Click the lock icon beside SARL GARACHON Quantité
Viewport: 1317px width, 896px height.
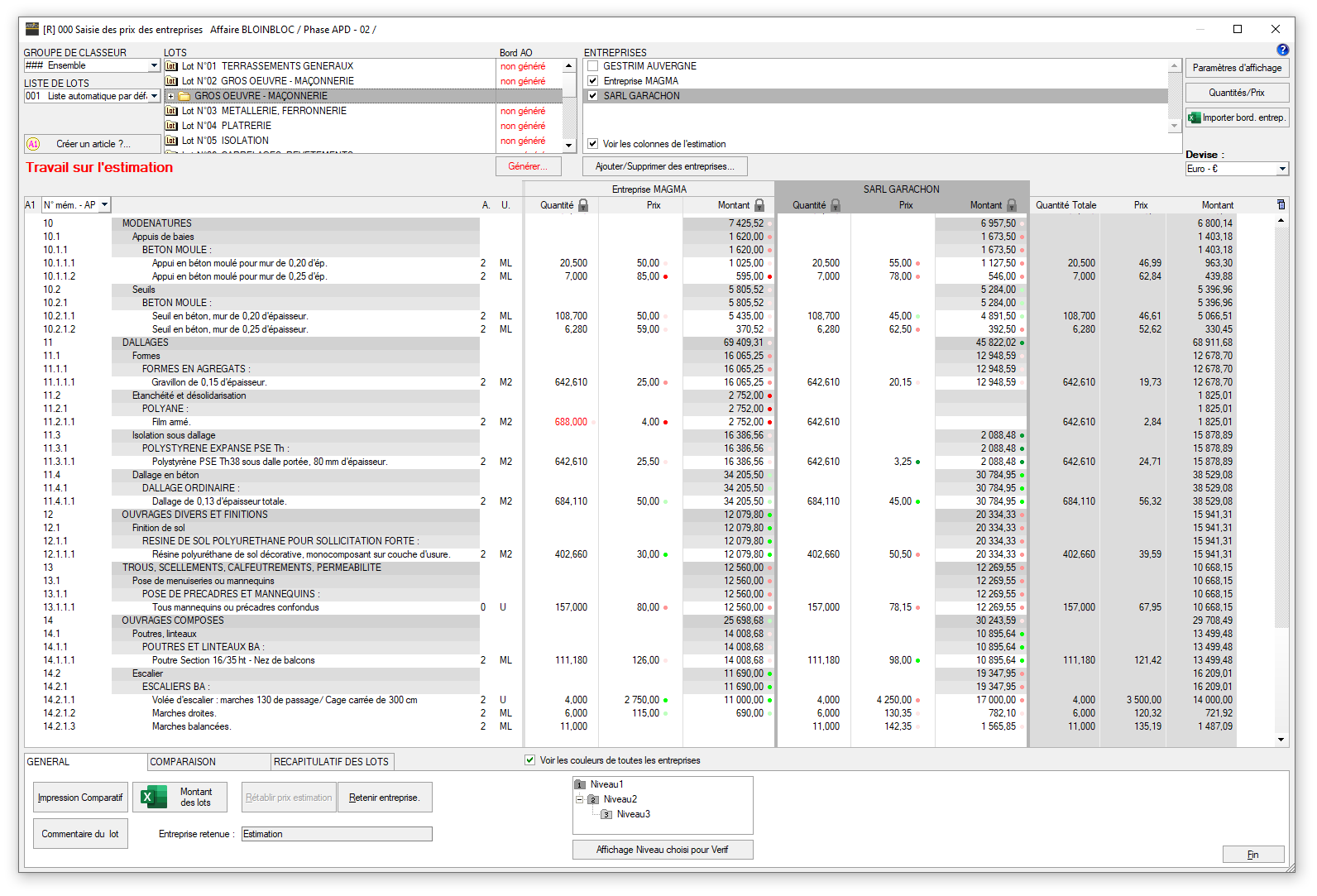(836, 205)
